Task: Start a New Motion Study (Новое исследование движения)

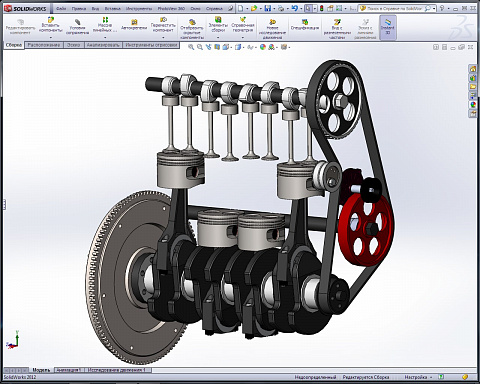Action: coord(272,29)
